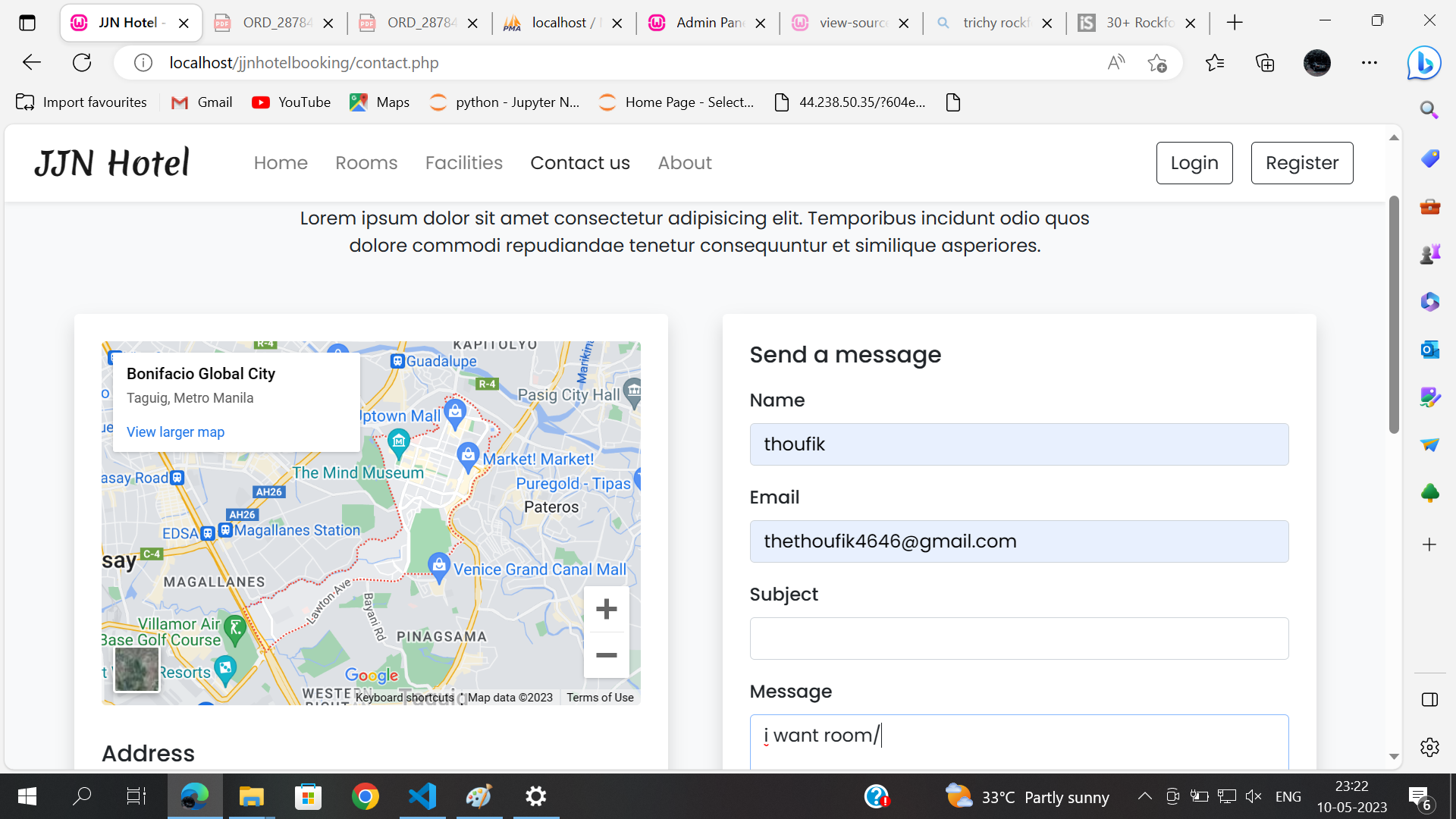Open the search panel in Edge sidebar
The width and height of the screenshot is (1456, 819).
(1428, 110)
